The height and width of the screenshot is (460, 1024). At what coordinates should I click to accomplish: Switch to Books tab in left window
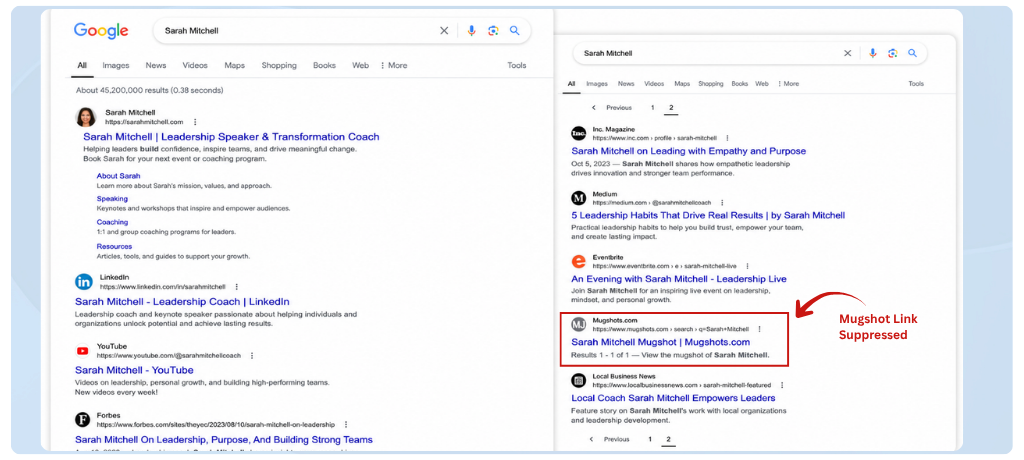(324, 65)
